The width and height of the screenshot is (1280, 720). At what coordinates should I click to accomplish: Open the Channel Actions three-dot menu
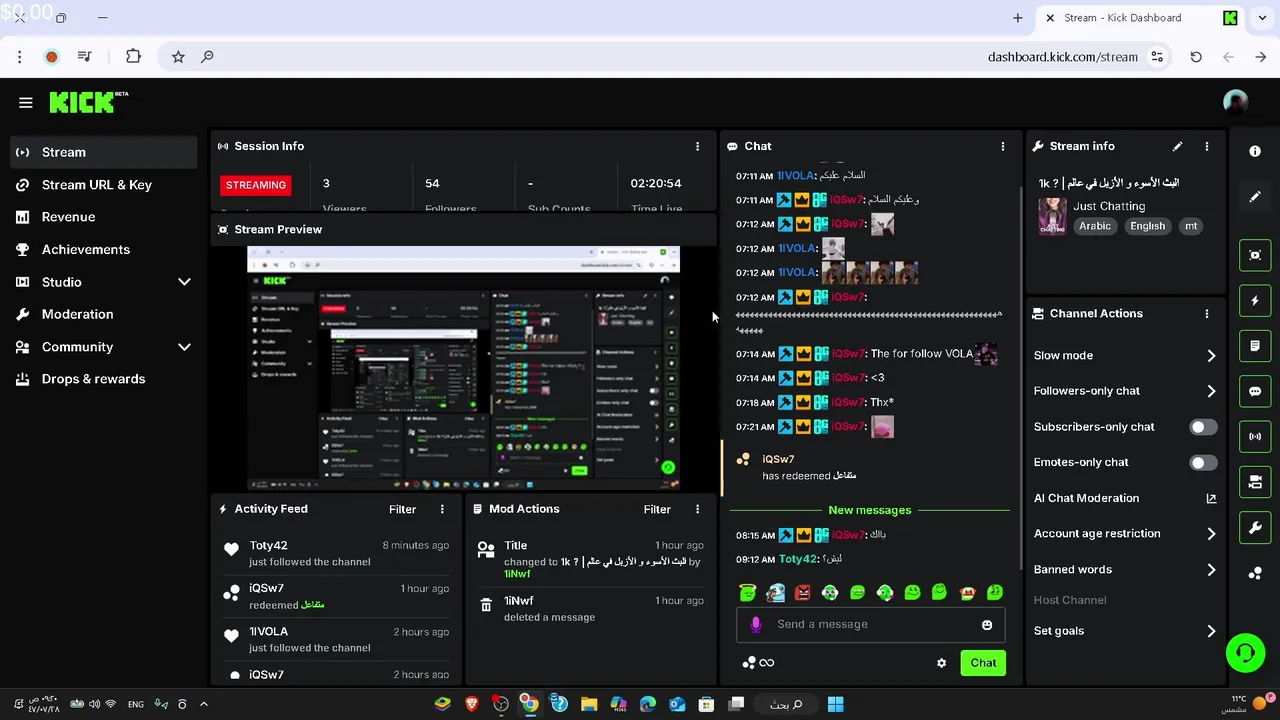pos(1207,313)
